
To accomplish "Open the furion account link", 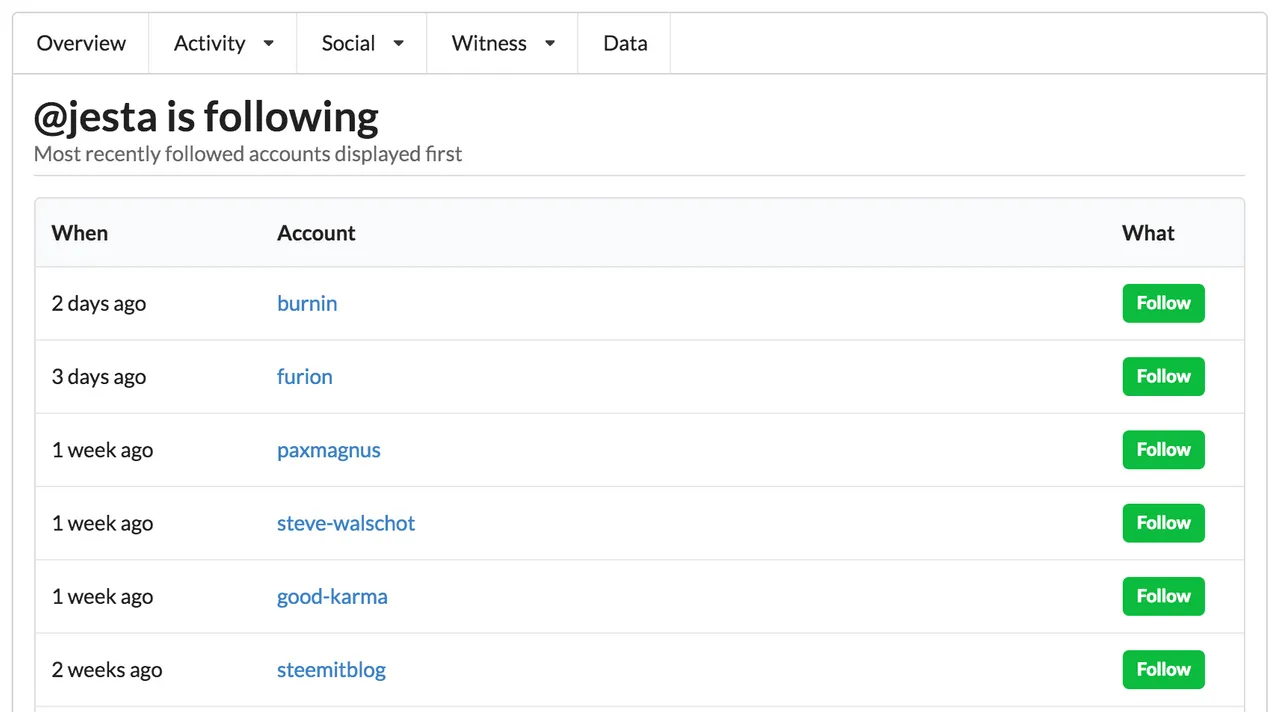I will point(305,376).
